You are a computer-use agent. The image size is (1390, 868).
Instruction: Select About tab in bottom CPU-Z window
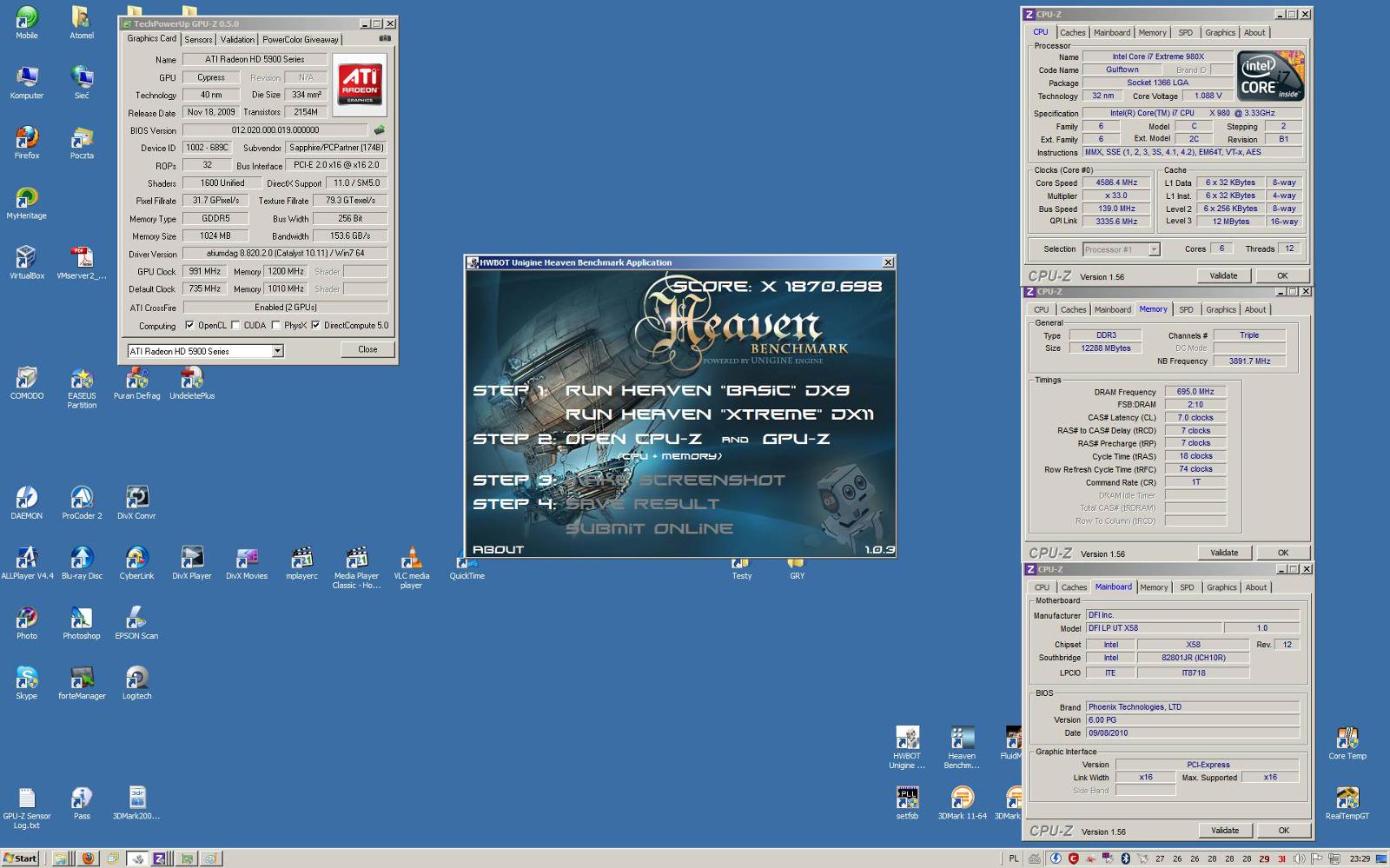1256,588
